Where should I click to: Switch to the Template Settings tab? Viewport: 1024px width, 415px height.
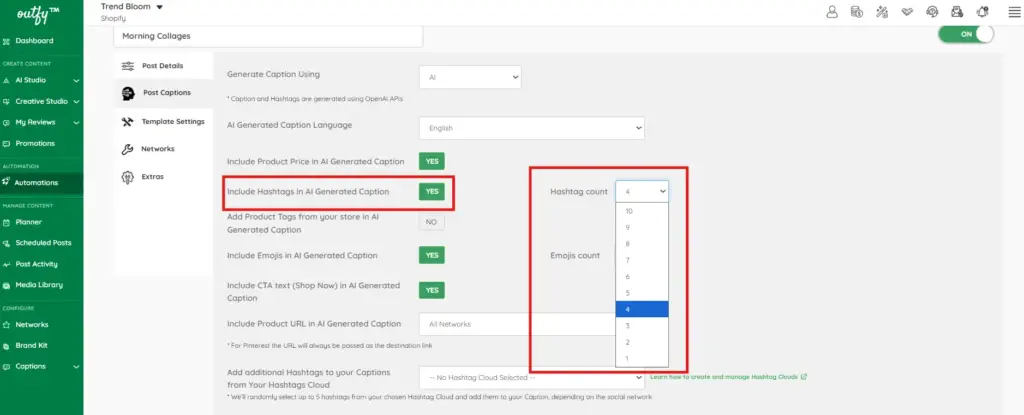(x=163, y=122)
